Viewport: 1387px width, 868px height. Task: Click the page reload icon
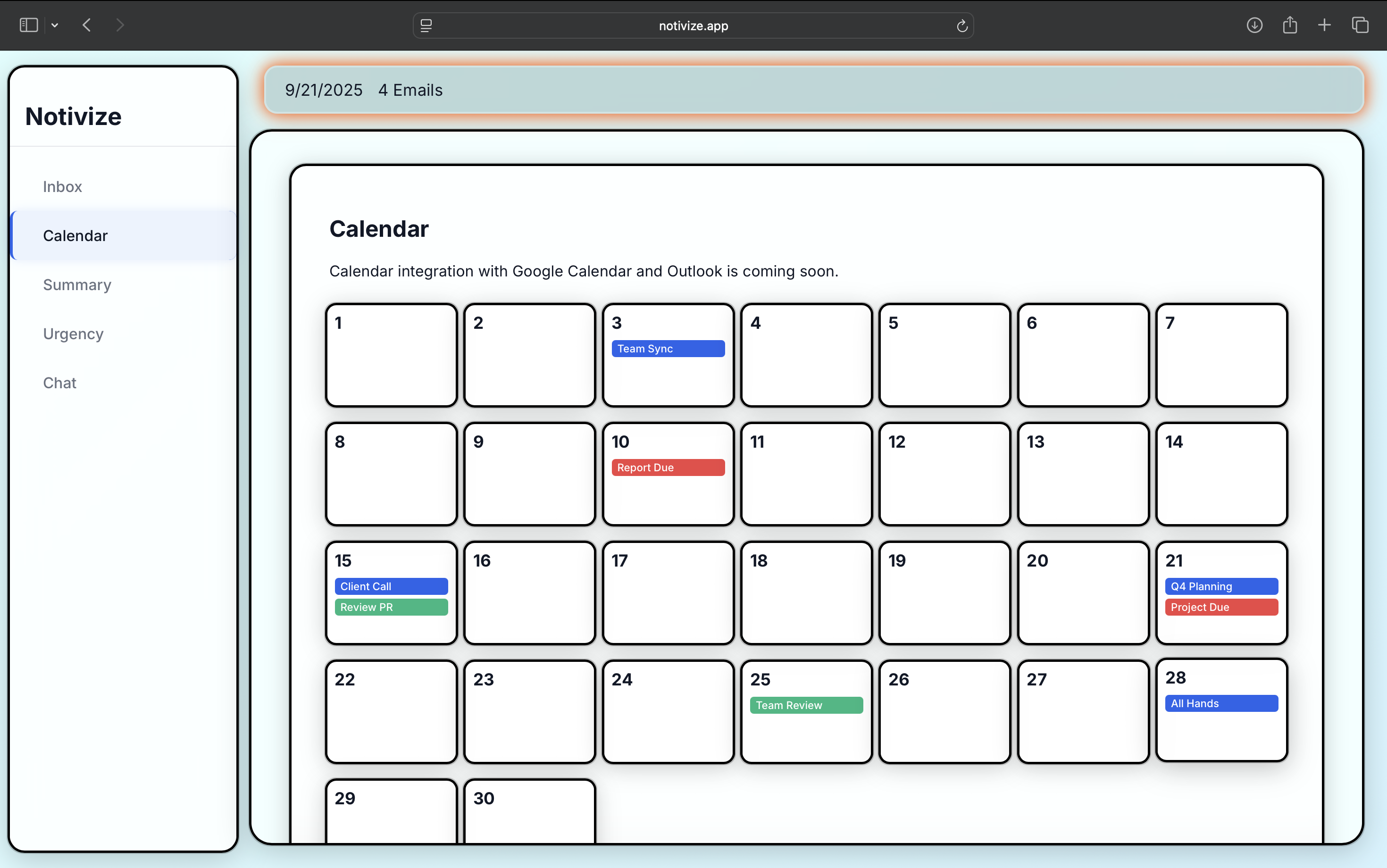coord(961,26)
